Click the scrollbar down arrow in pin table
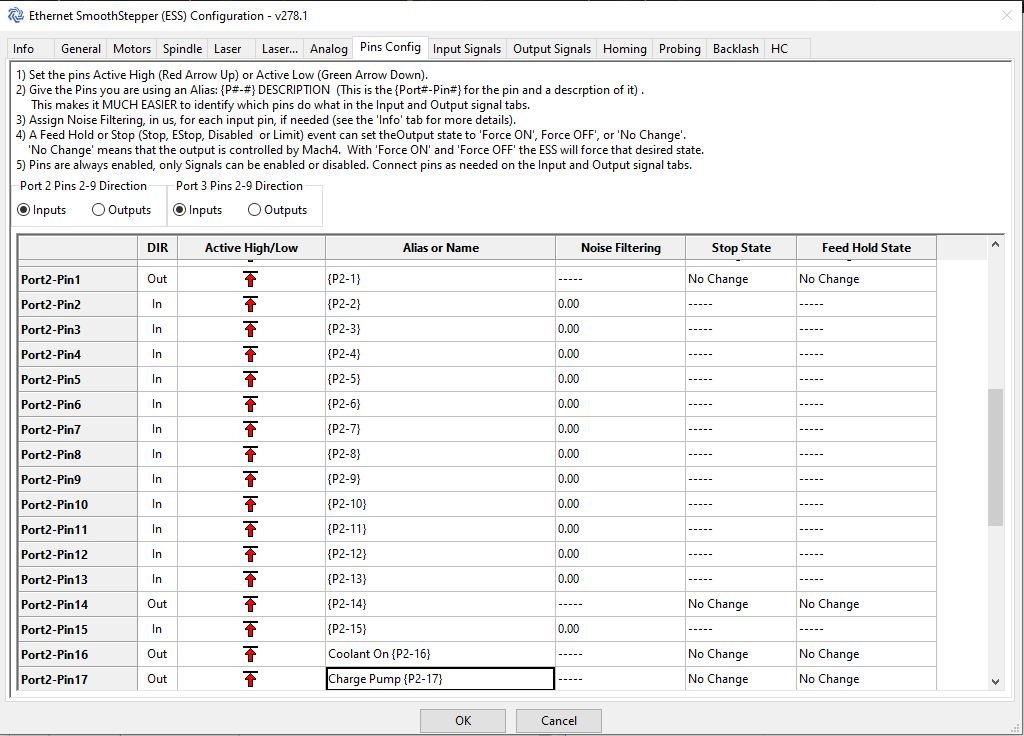Image resolution: width=1024 pixels, height=736 pixels. point(995,682)
